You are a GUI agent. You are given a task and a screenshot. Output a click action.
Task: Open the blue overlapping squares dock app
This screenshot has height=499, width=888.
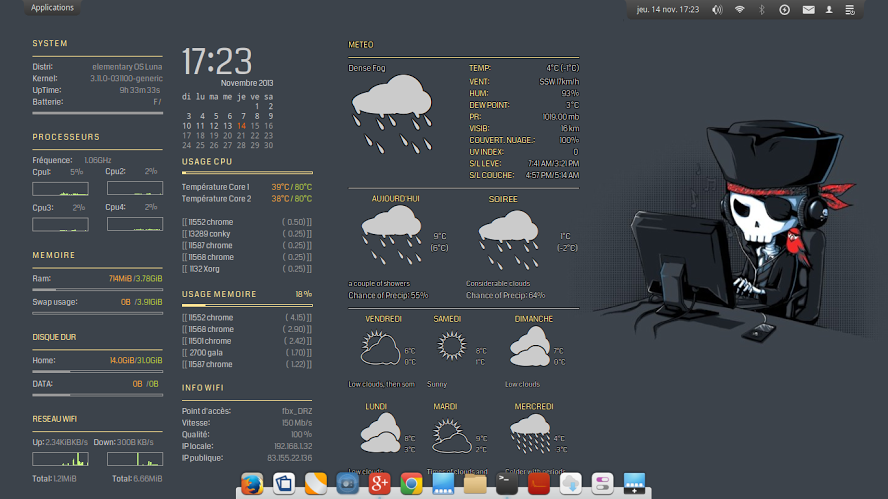284,484
